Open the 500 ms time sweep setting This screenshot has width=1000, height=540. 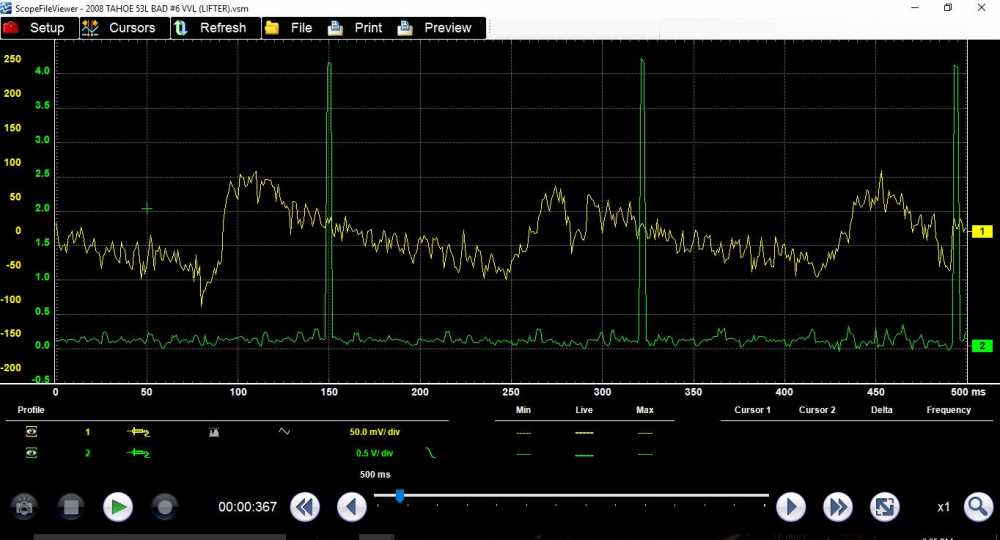pyautogui.click(x=375, y=474)
